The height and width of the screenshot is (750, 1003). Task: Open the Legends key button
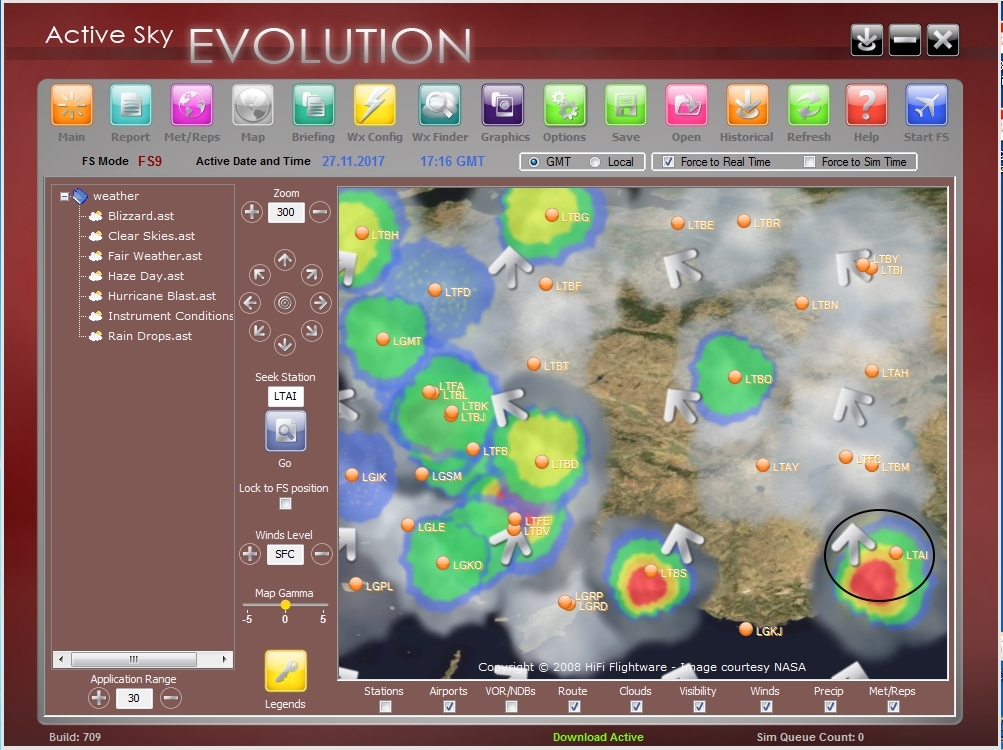[285, 671]
